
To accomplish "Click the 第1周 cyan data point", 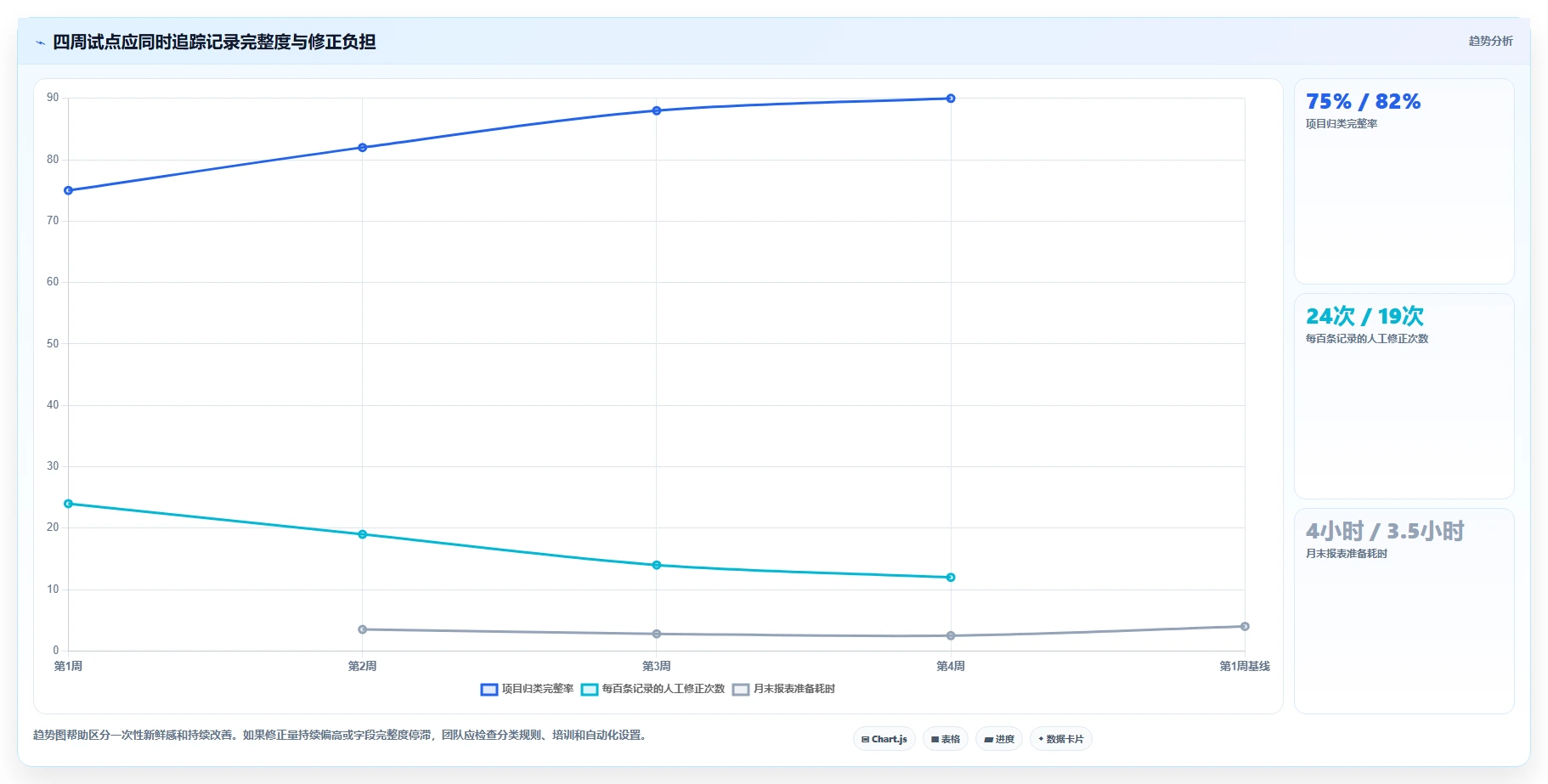I will [69, 504].
